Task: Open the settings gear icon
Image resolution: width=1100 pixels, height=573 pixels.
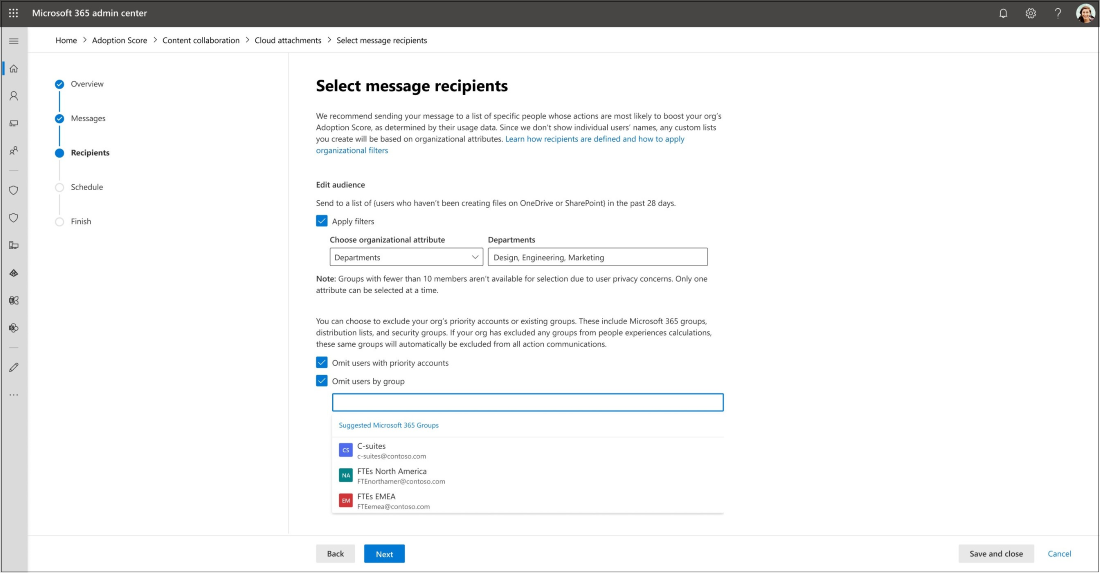Action: (1031, 13)
